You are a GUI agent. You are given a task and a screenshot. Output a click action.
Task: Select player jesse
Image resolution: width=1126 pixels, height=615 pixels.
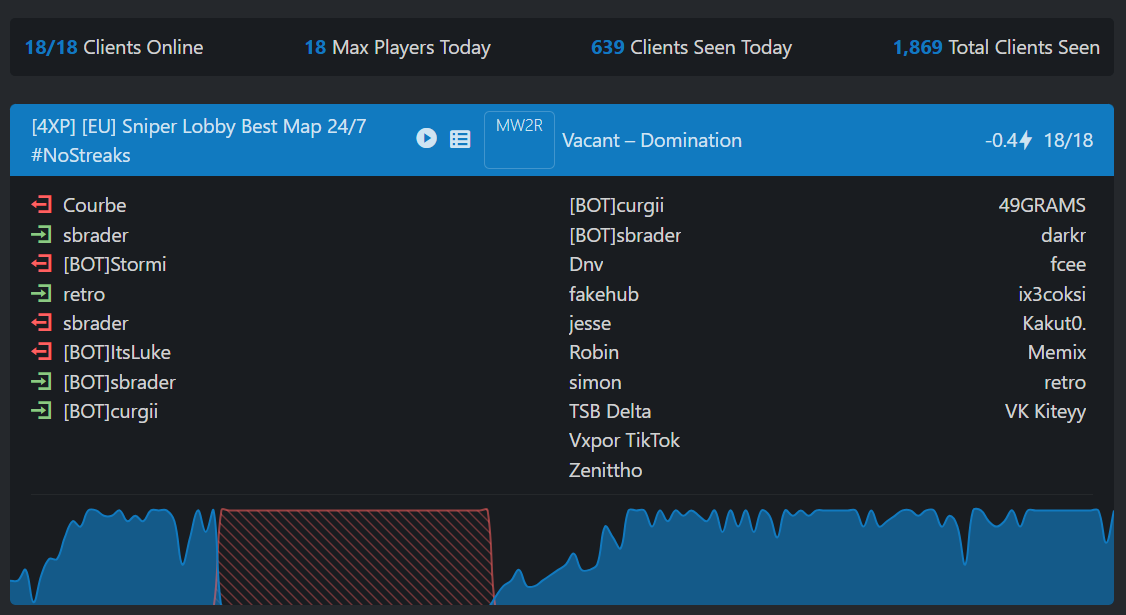[x=590, y=324]
